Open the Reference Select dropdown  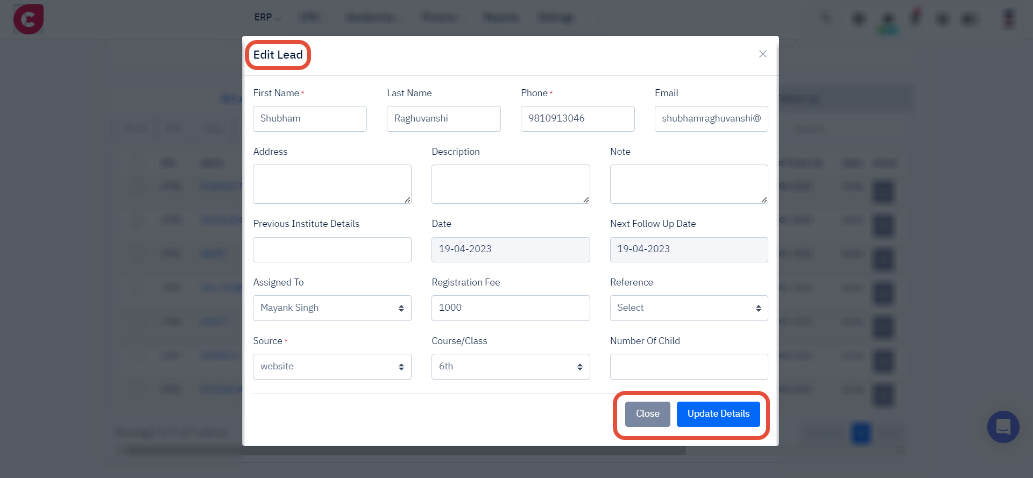(689, 308)
